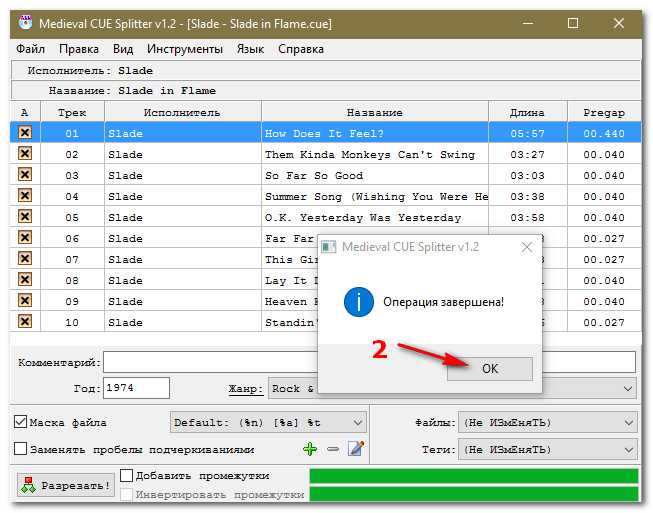Click length 03:27 of track 02
Screen dimensions: 653x513
528,154
